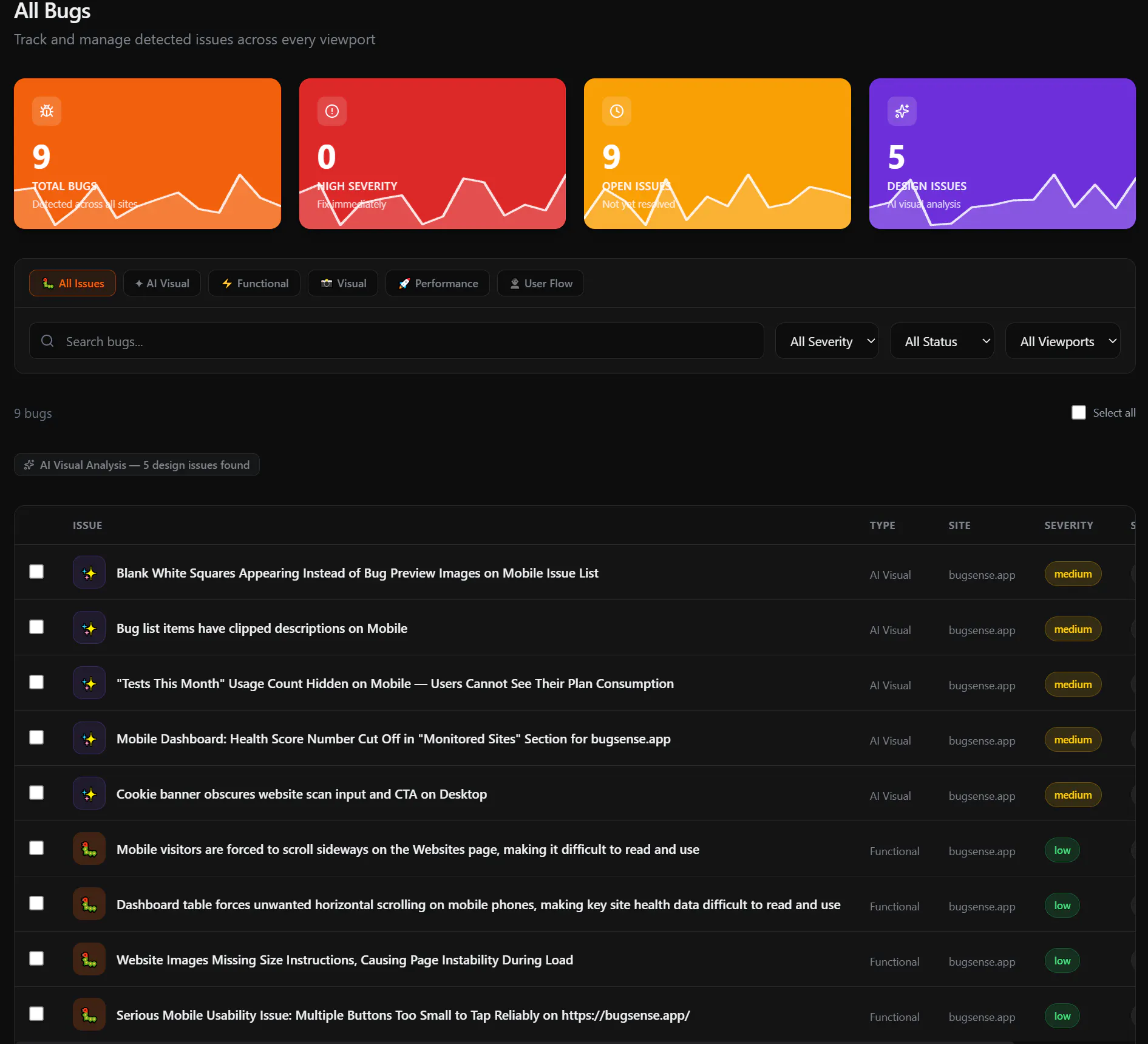
Task: Switch to the All Issues tab
Action: (72, 283)
